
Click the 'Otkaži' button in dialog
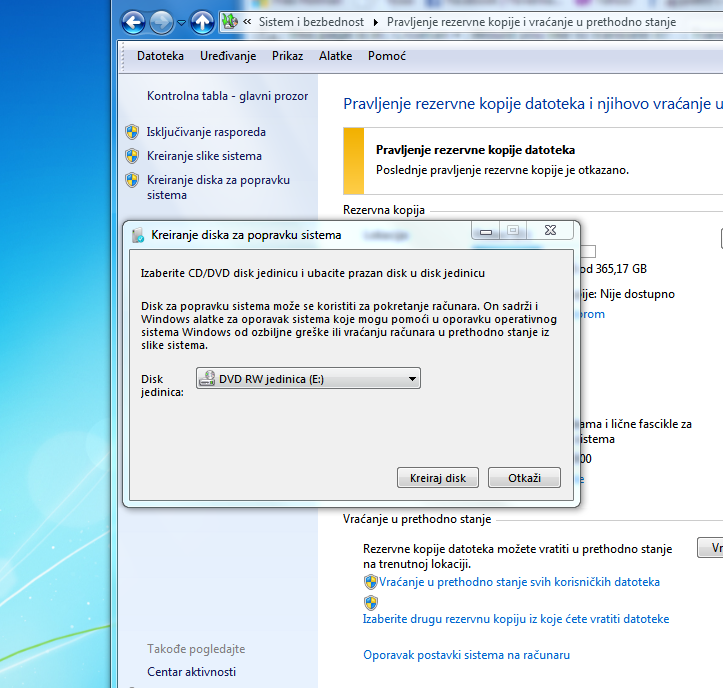point(524,478)
